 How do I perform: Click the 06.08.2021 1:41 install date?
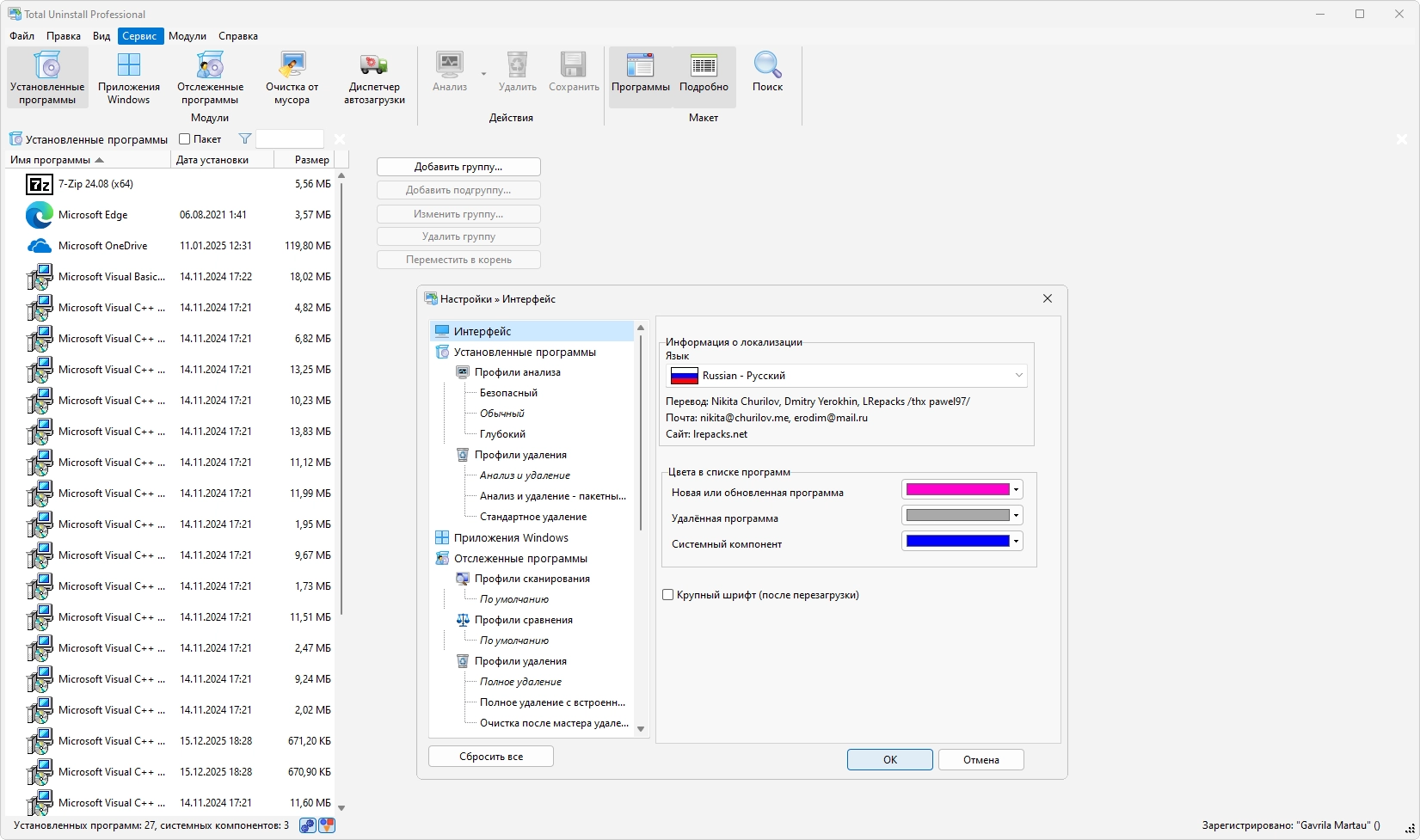pyautogui.click(x=213, y=215)
